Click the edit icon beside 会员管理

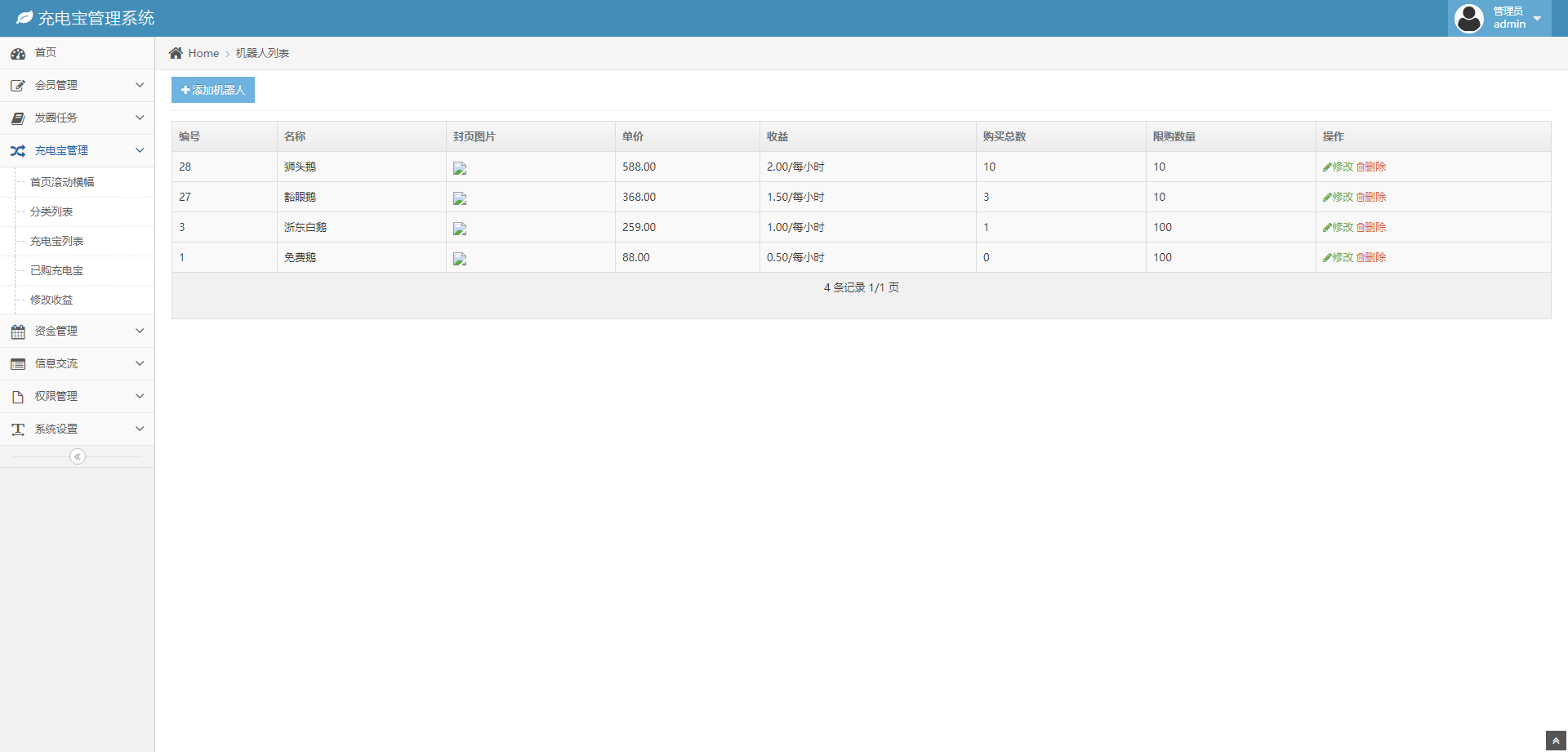click(x=18, y=86)
